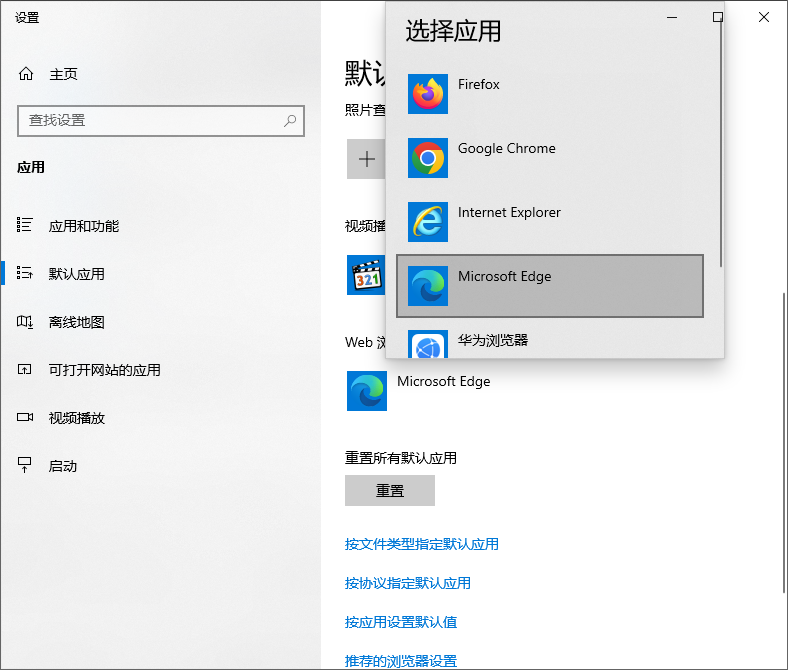The width and height of the screenshot is (788, 670).
Task: Open the 推荐的浏览器设置 link
Action: [401, 661]
